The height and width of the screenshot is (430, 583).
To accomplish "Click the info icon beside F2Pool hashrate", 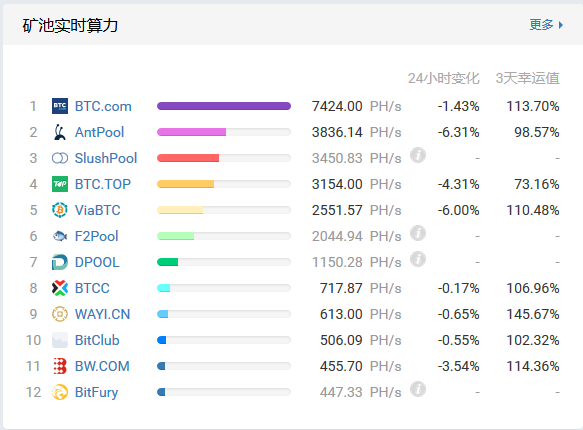I will click(x=418, y=233).
